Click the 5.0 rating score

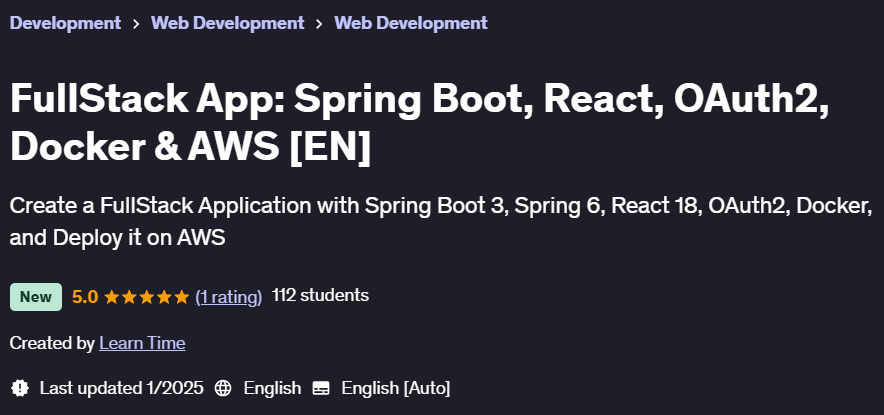pyautogui.click(x=85, y=297)
